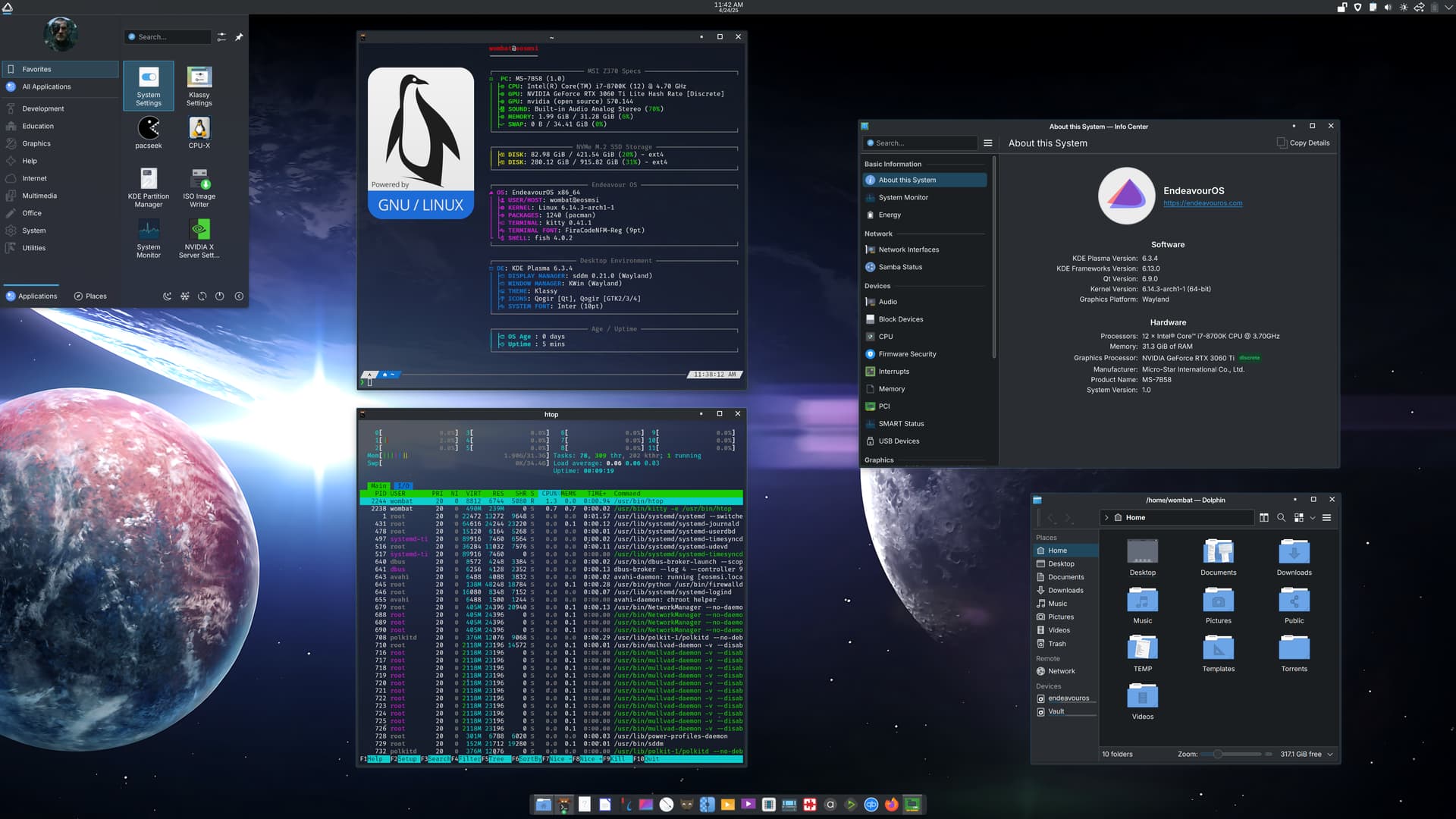Open Firefox from the dock
1456x819 pixels.
892,805
